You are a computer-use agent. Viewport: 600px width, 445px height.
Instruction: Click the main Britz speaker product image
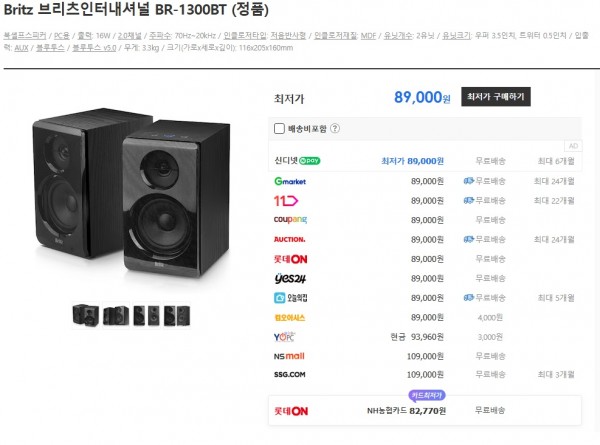pos(132,193)
